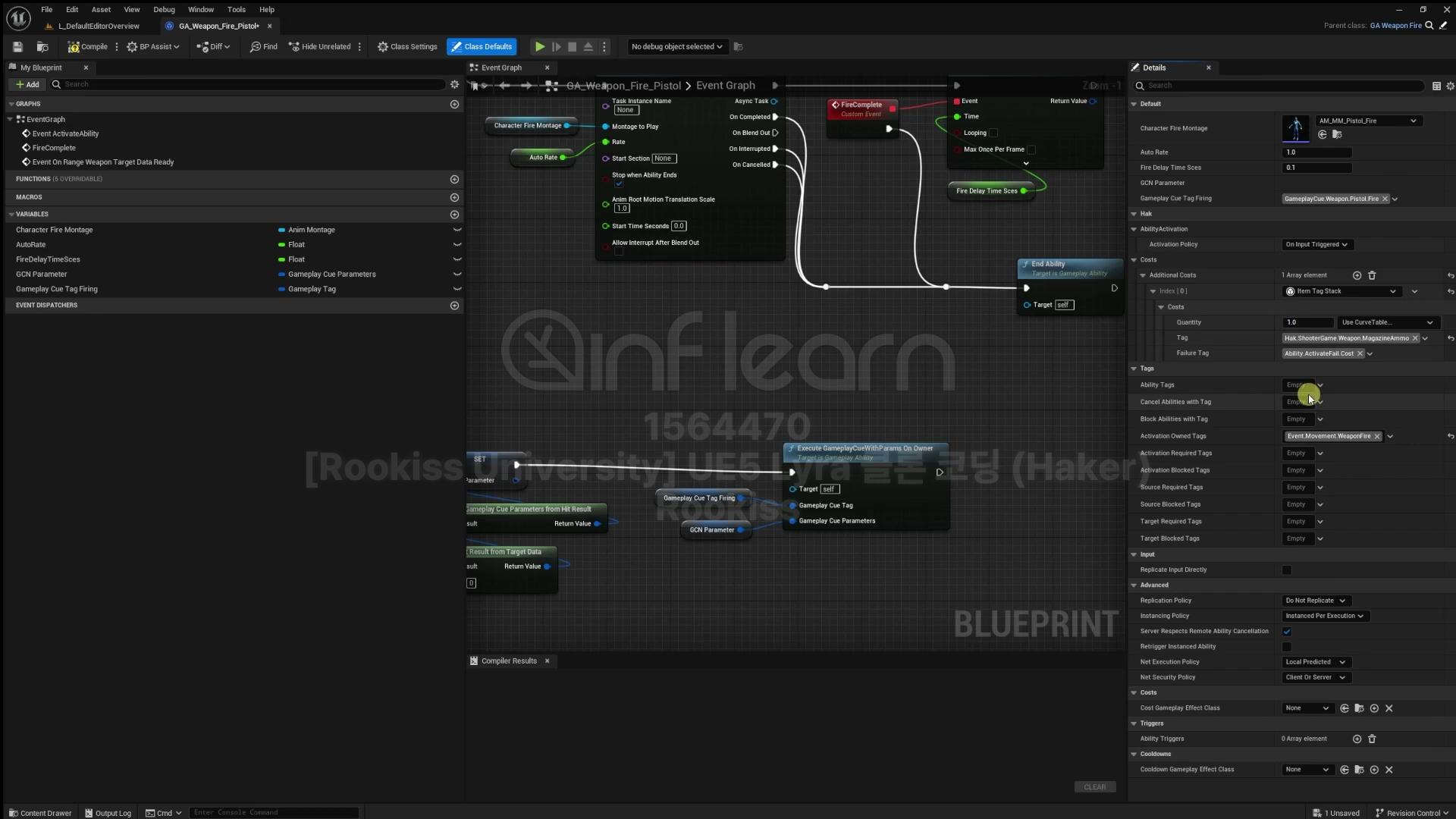
Task: Click the Class Settings button
Action: point(407,47)
